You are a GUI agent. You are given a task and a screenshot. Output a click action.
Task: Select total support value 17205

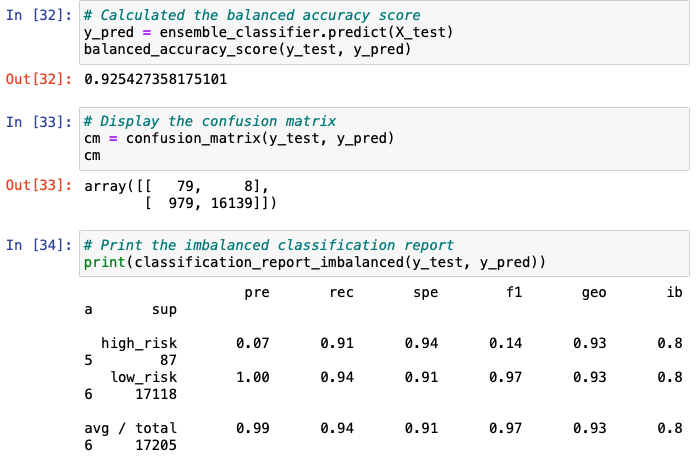[x=156, y=445]
